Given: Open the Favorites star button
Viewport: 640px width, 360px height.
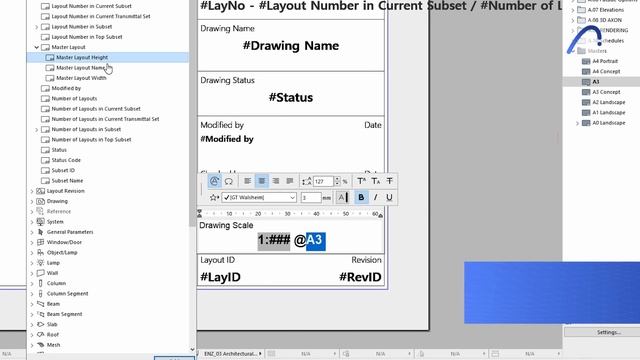Looking at the screenshot, I should [x=214, y=198].
